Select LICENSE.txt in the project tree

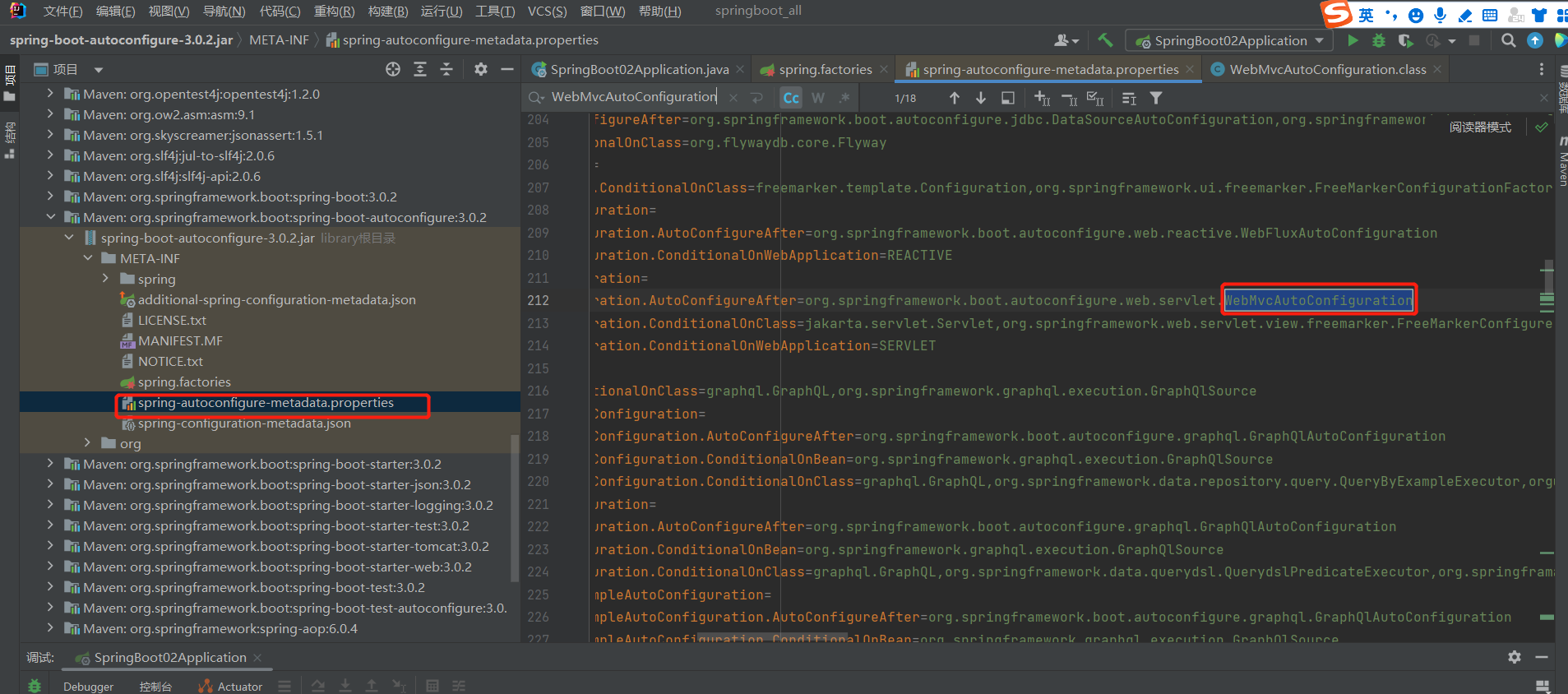tap(172, 320)
